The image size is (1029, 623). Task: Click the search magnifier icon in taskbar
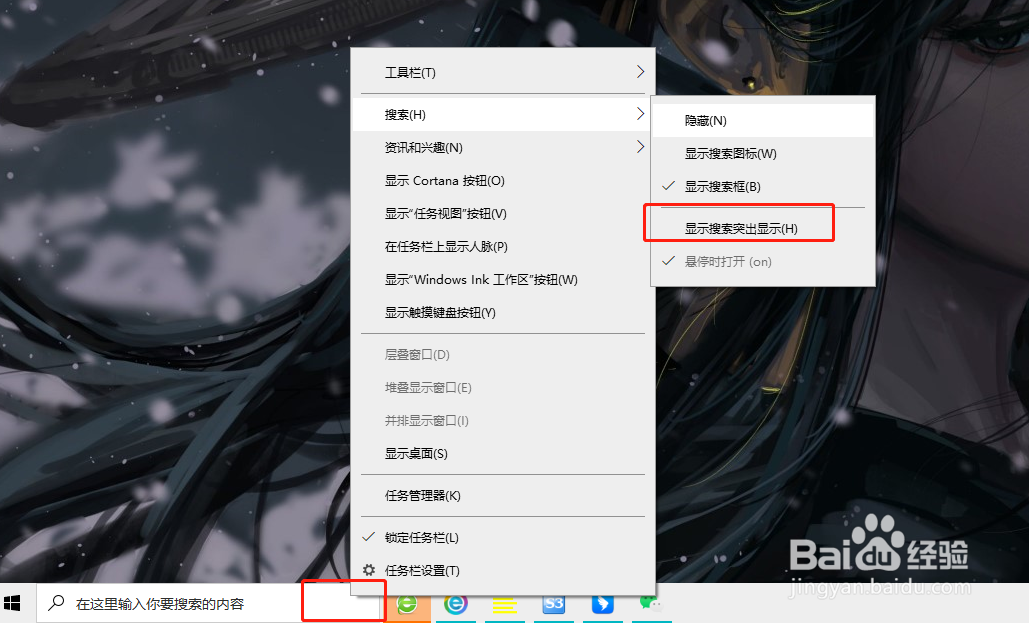[x=56, y=603]
